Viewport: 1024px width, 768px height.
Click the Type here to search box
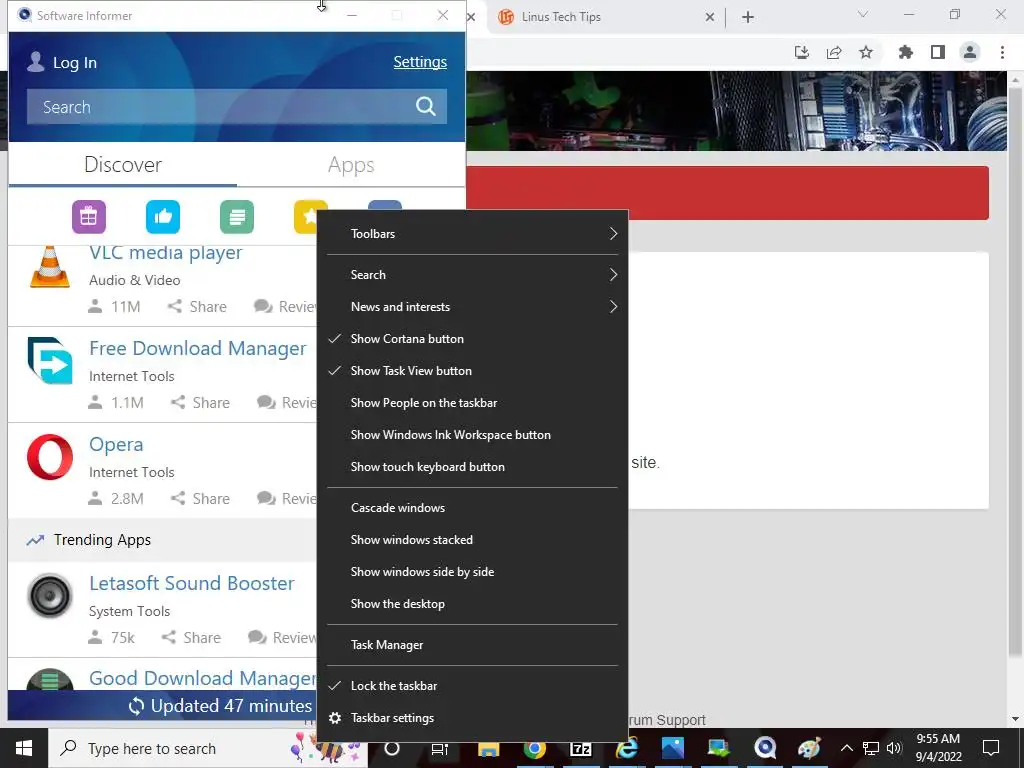point(208,748)
